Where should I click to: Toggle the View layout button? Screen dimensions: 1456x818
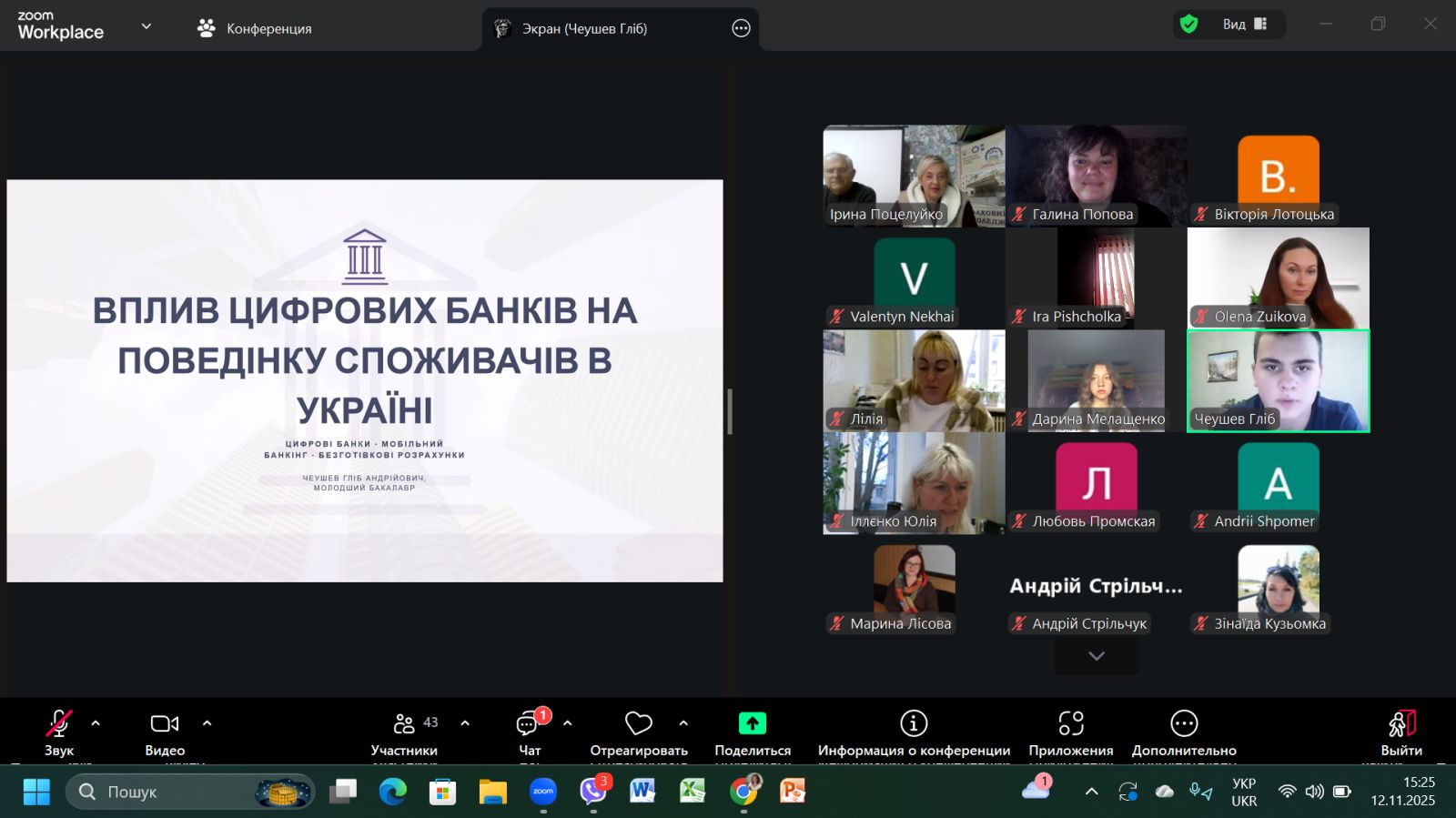[1246, 25]
